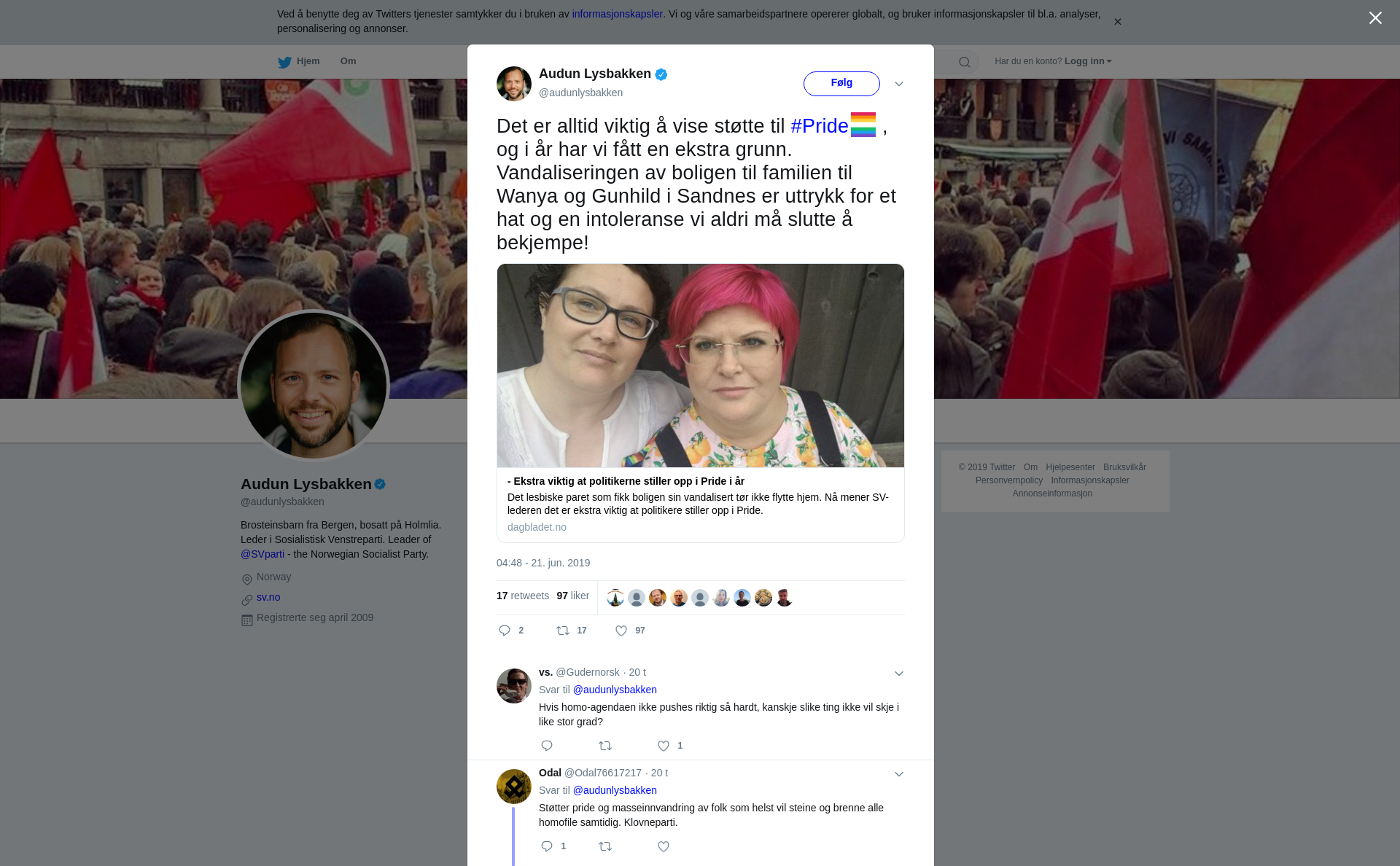This screenshot has width=1400, height=866.
Task: Open the Dagbladet article image preview
Action: [701, 366]
